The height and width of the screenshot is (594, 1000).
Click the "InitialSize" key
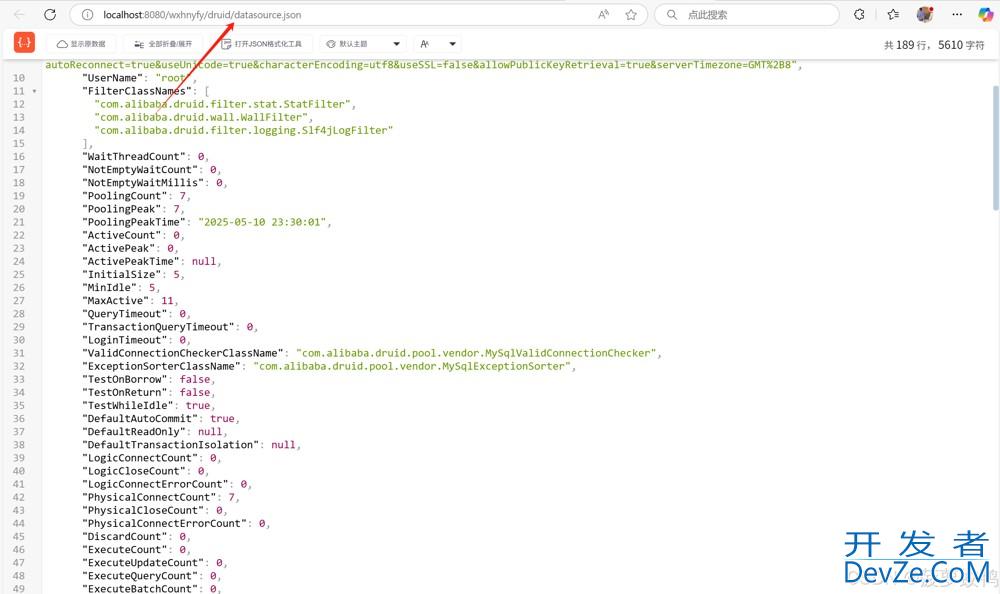(121, 274)
